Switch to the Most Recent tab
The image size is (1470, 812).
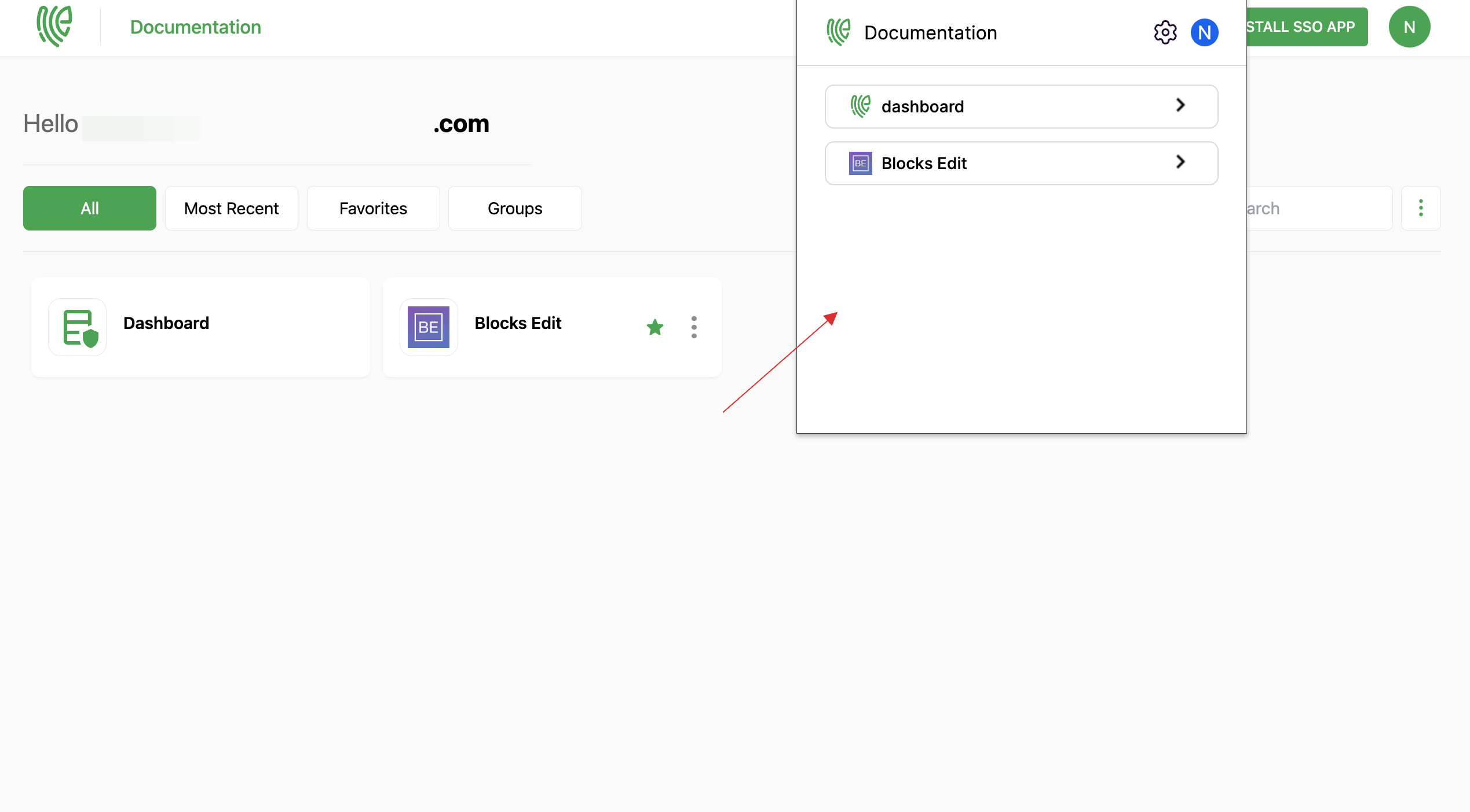pyautogui.click(x=232, y=208)
